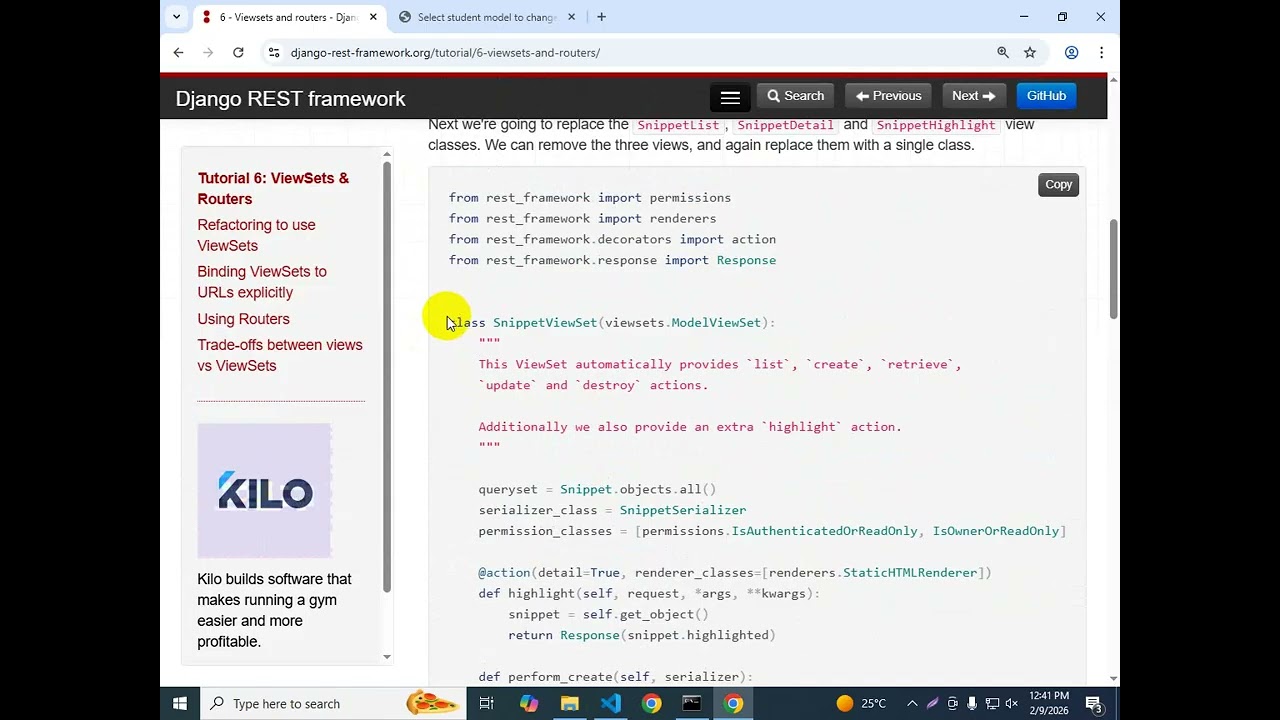Screen dimensions: 1280x720
Task: Open the active Chrome taskbar icon
Action: [733, 704]
